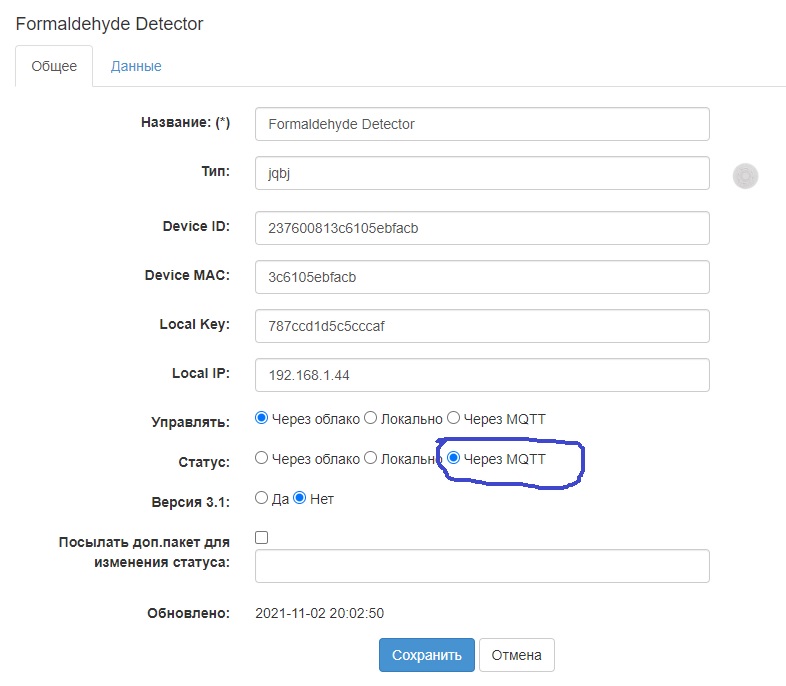
Task: Focus the Тип text field
Action: click(x=482, y=173)
